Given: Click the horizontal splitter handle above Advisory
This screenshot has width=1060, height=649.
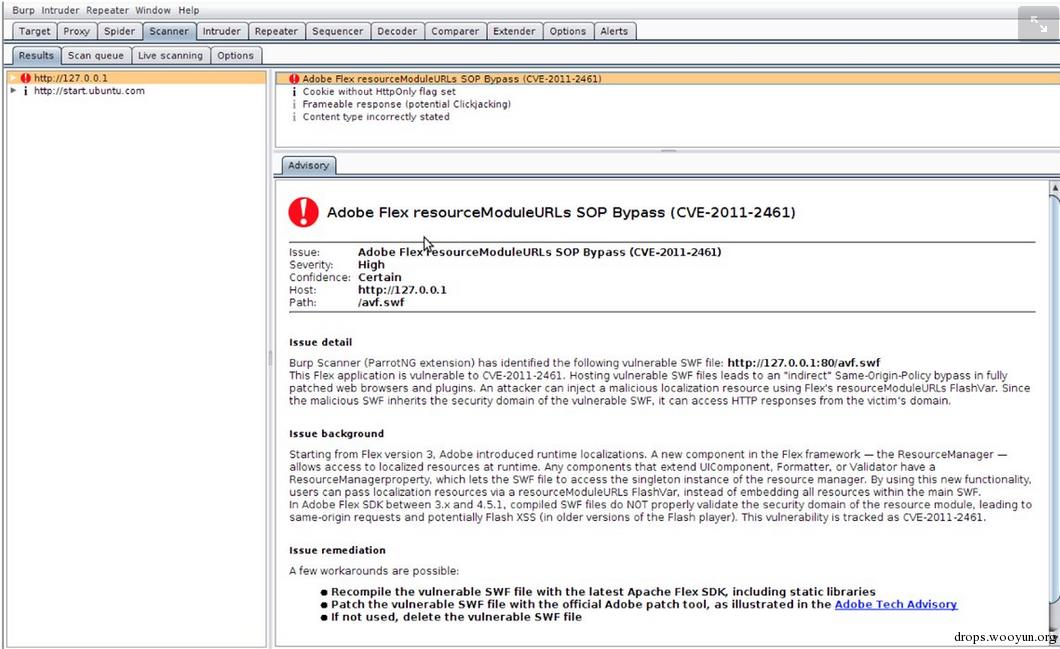Looking at the screenshot, I should 668,151.
